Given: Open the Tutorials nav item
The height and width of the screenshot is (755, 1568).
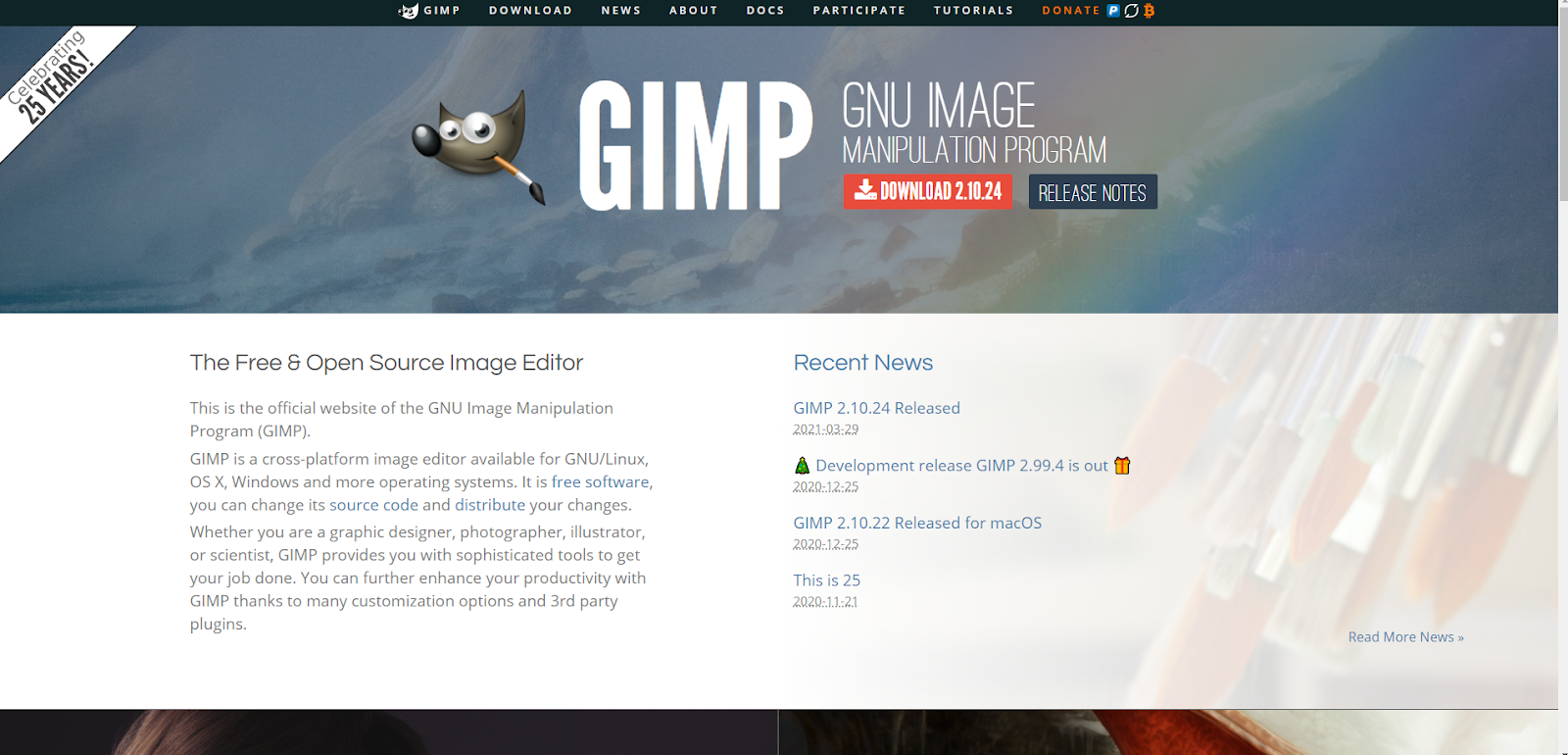Looking at the screenshot, I should [973, 11].
